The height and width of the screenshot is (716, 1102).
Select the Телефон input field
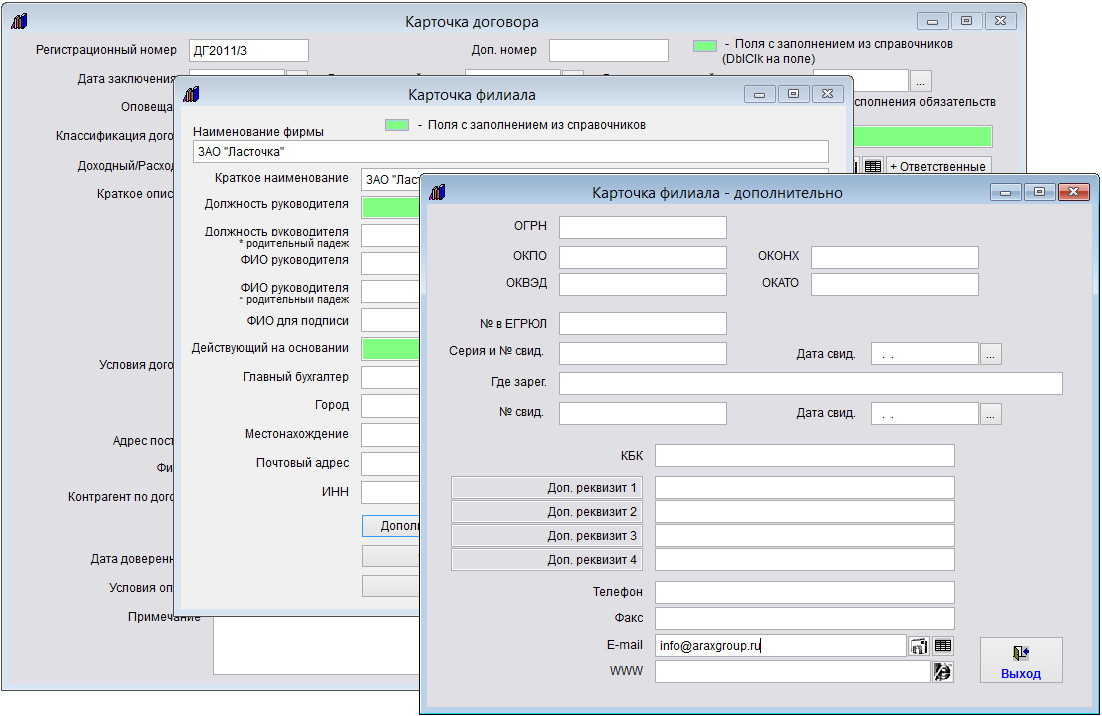pyautogui.click(x=804, y=593)
